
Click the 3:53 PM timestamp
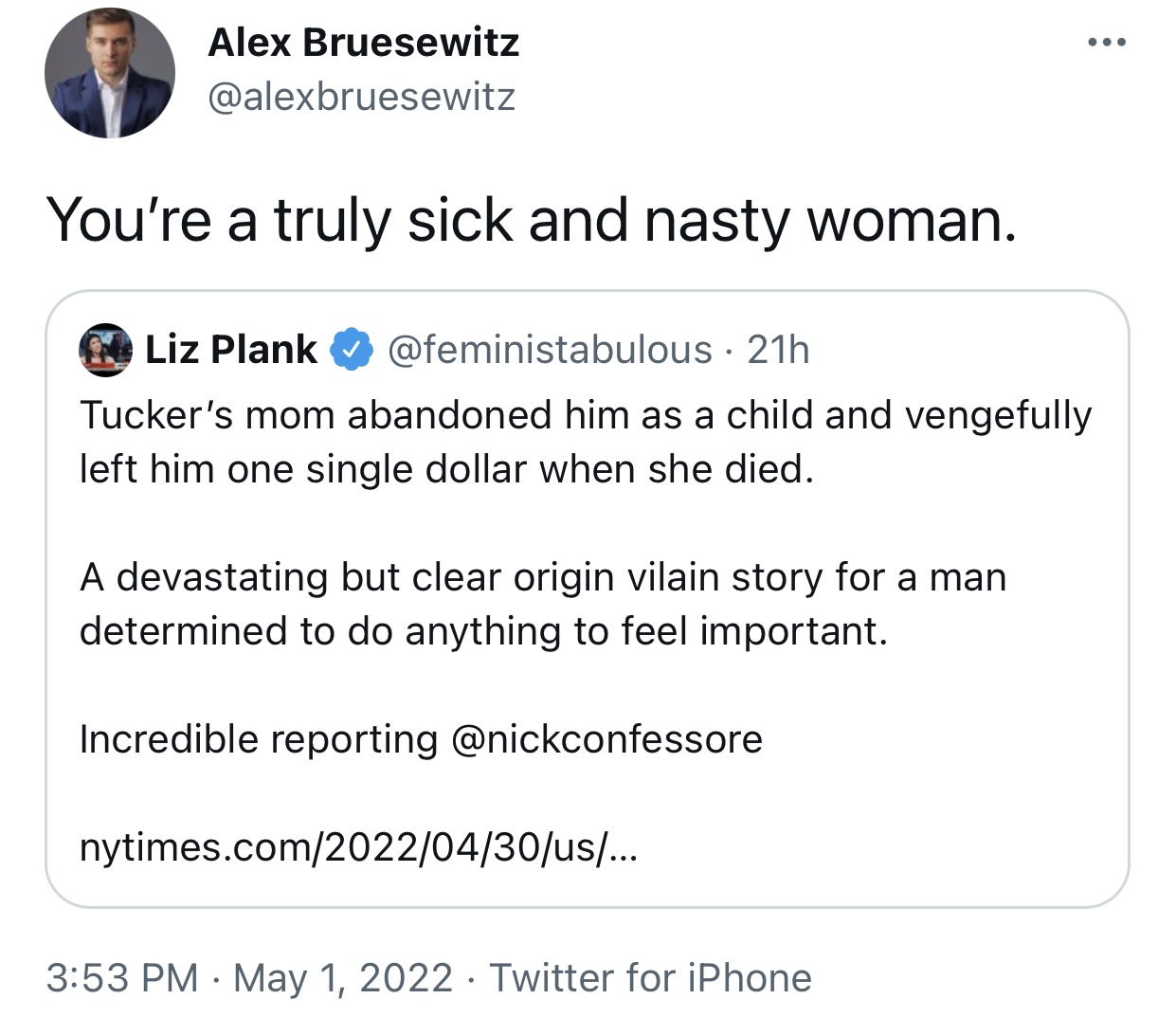[x=122, y=978]
